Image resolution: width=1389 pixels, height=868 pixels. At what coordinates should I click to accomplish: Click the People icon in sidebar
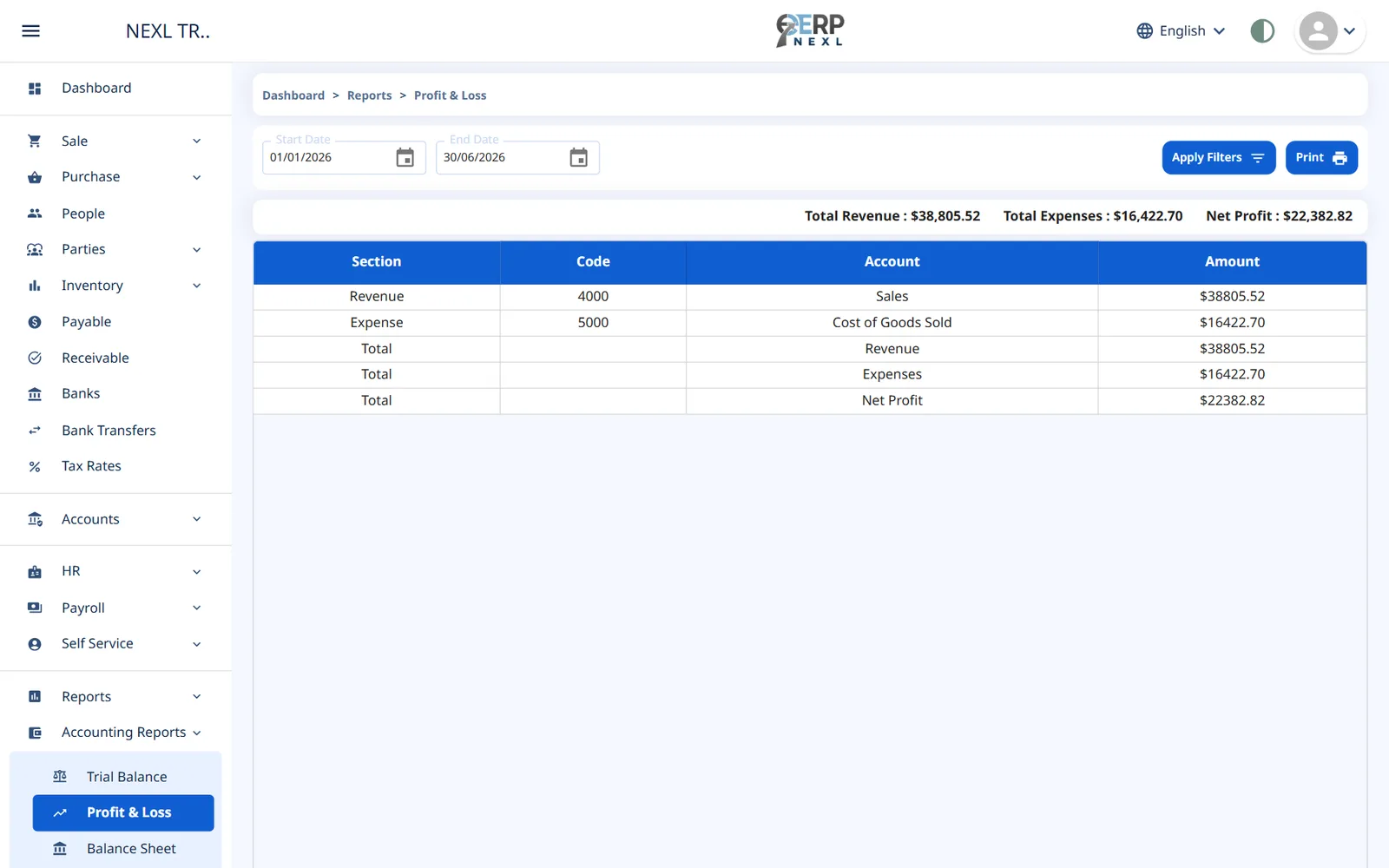[x=35, y=214]
